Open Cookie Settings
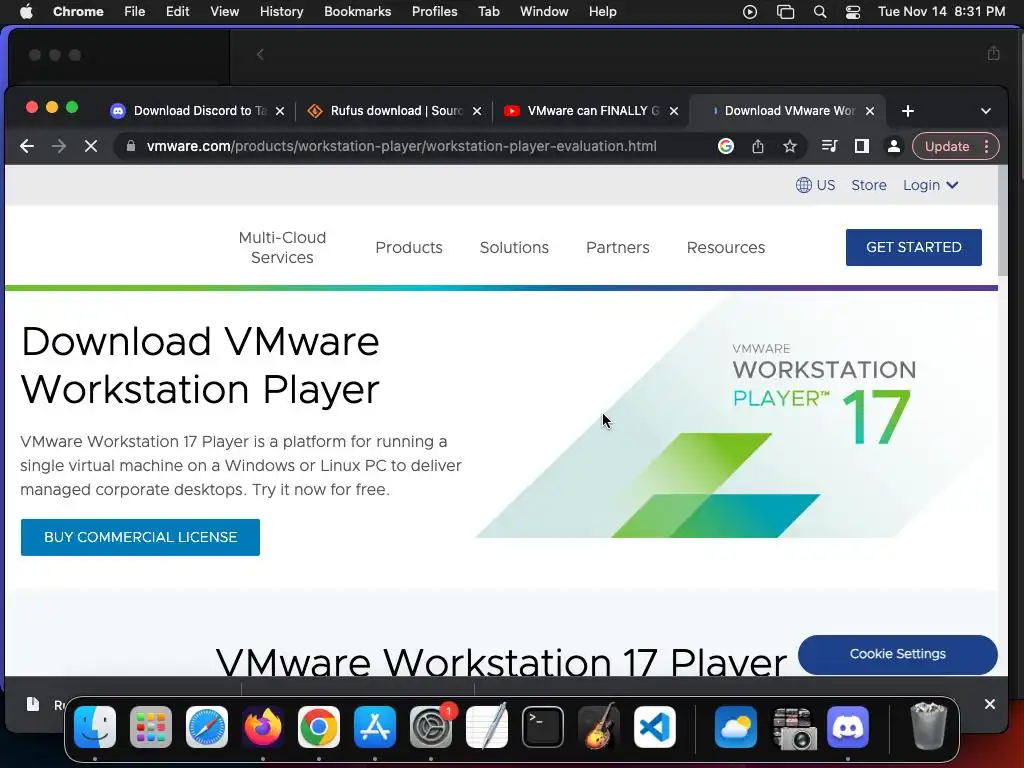Screen dimensions: 1024x768 click(x=897, y=654)
